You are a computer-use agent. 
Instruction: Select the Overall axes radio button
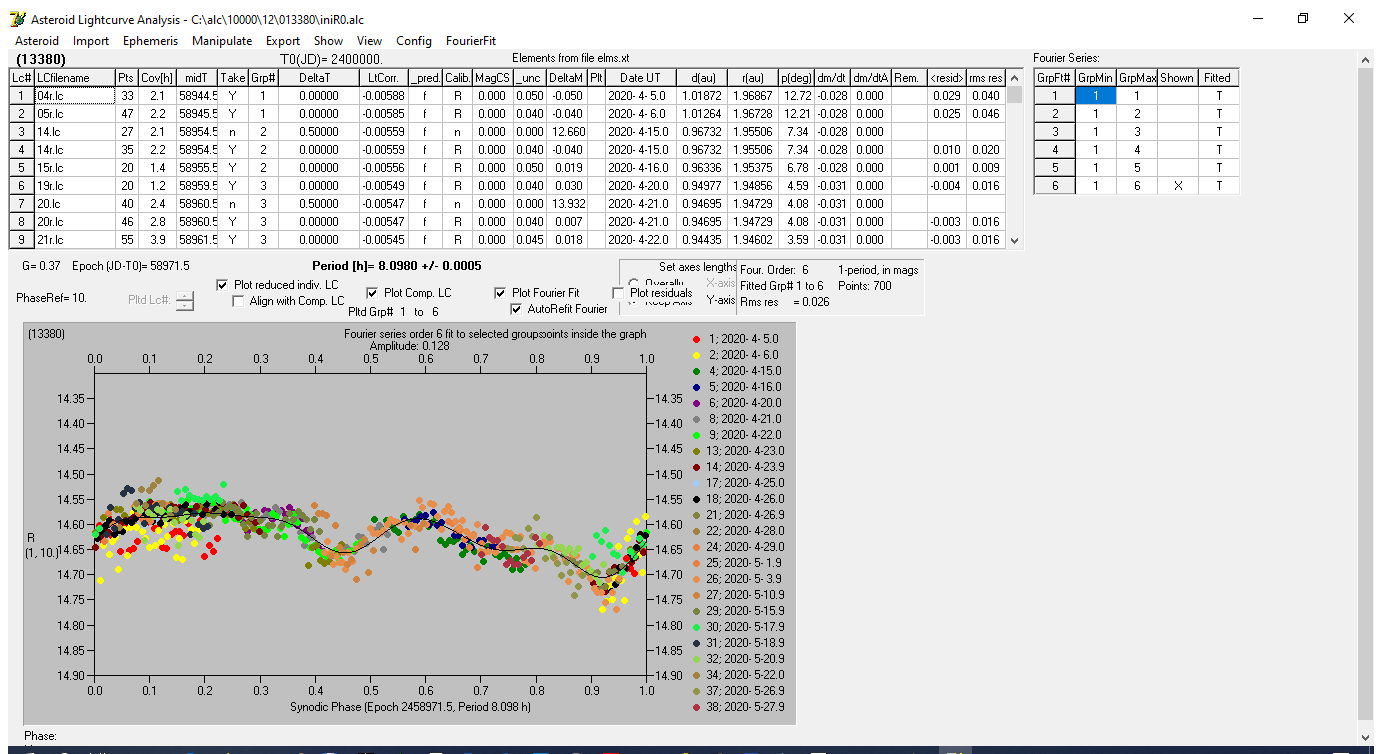pyautogui.click(x=635, y=284)
